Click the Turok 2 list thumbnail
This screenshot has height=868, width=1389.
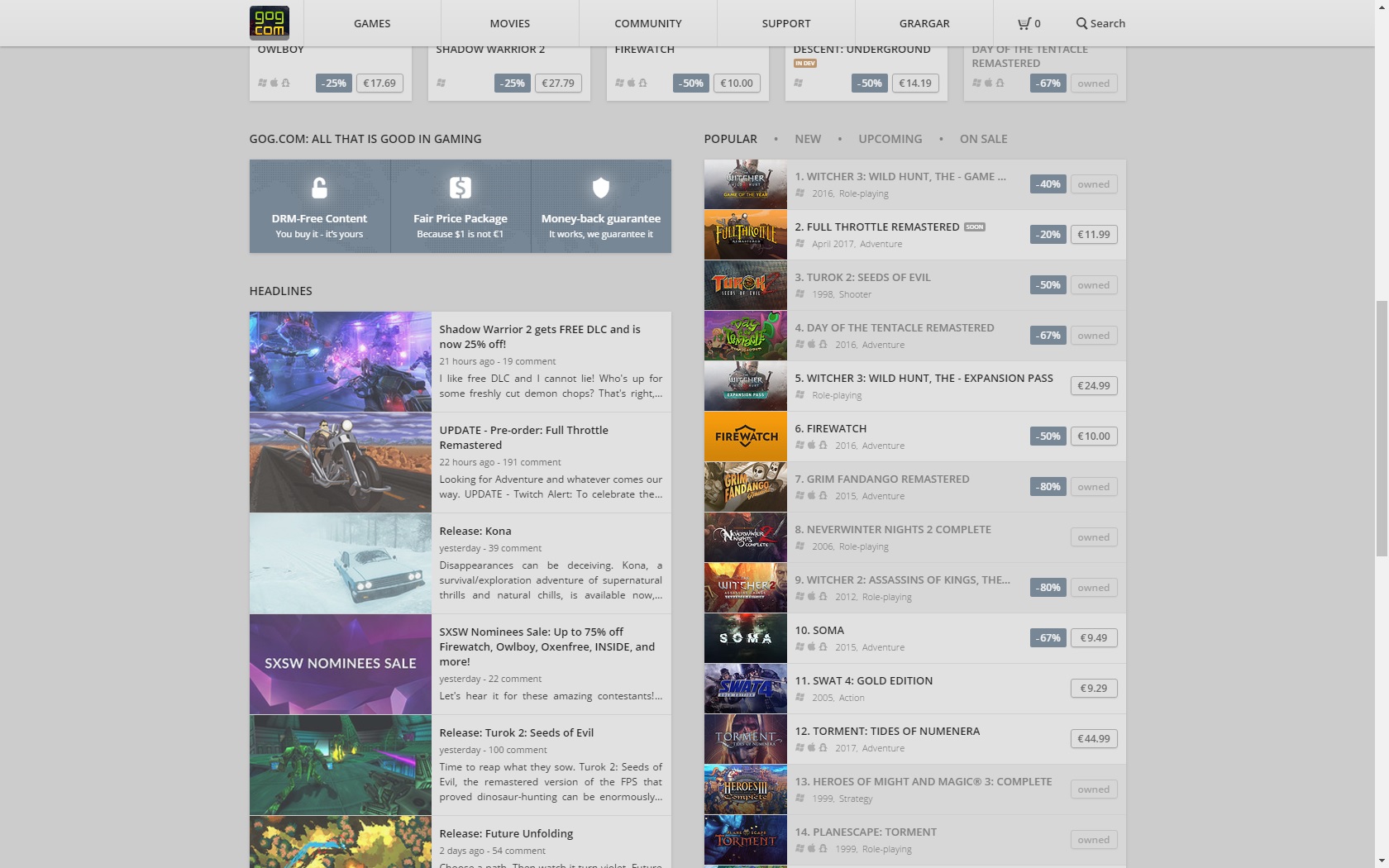click(746, 285)
